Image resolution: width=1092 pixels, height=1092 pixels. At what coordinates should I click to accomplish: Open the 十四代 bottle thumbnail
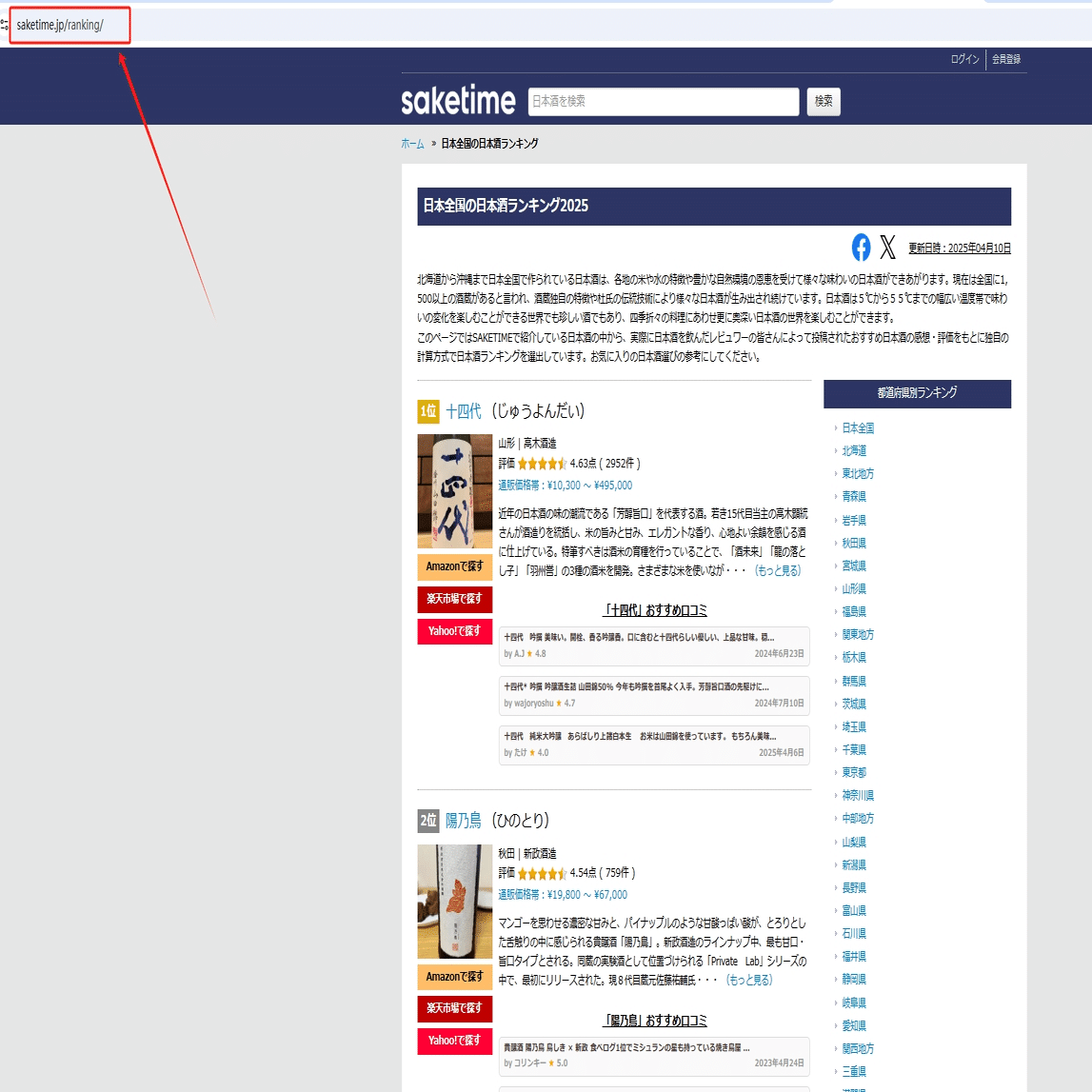(x=455, y=491)
